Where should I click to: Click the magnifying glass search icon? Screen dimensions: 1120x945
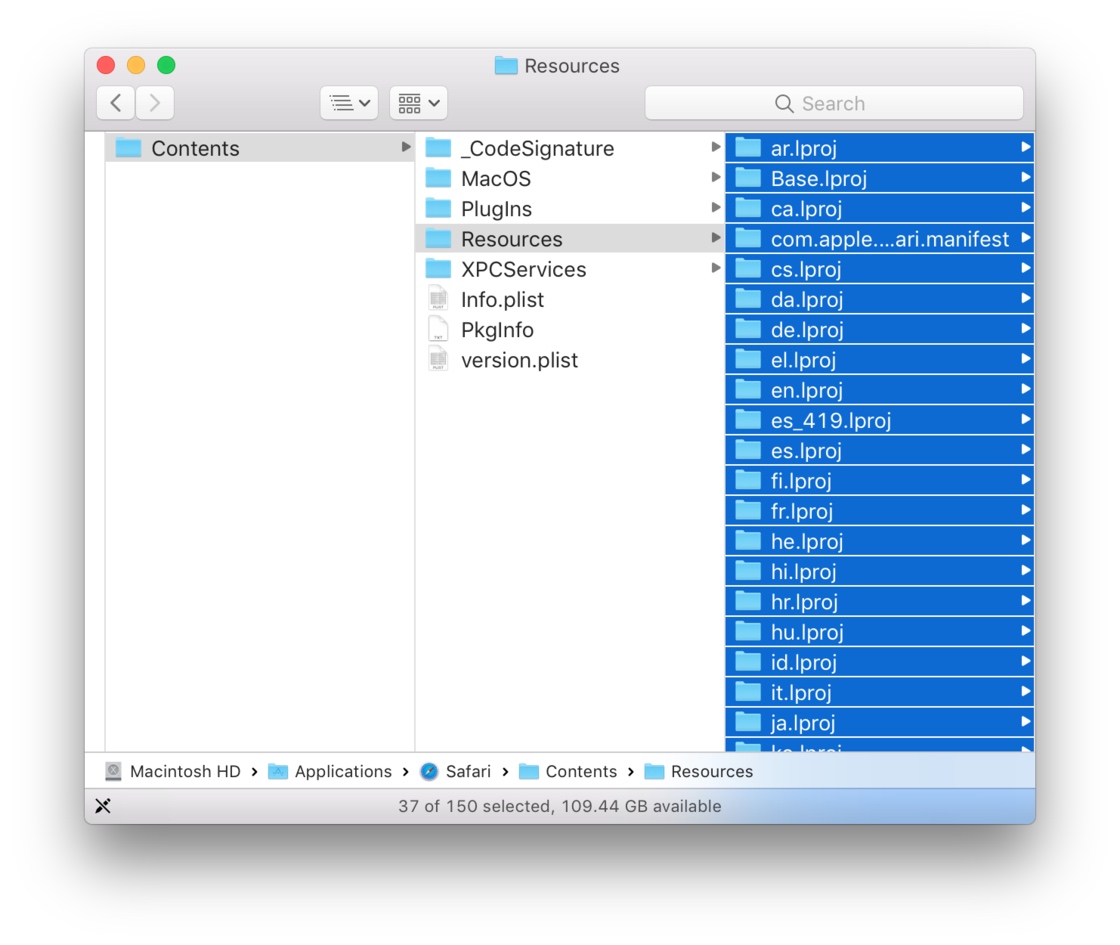tap(784, 104)
